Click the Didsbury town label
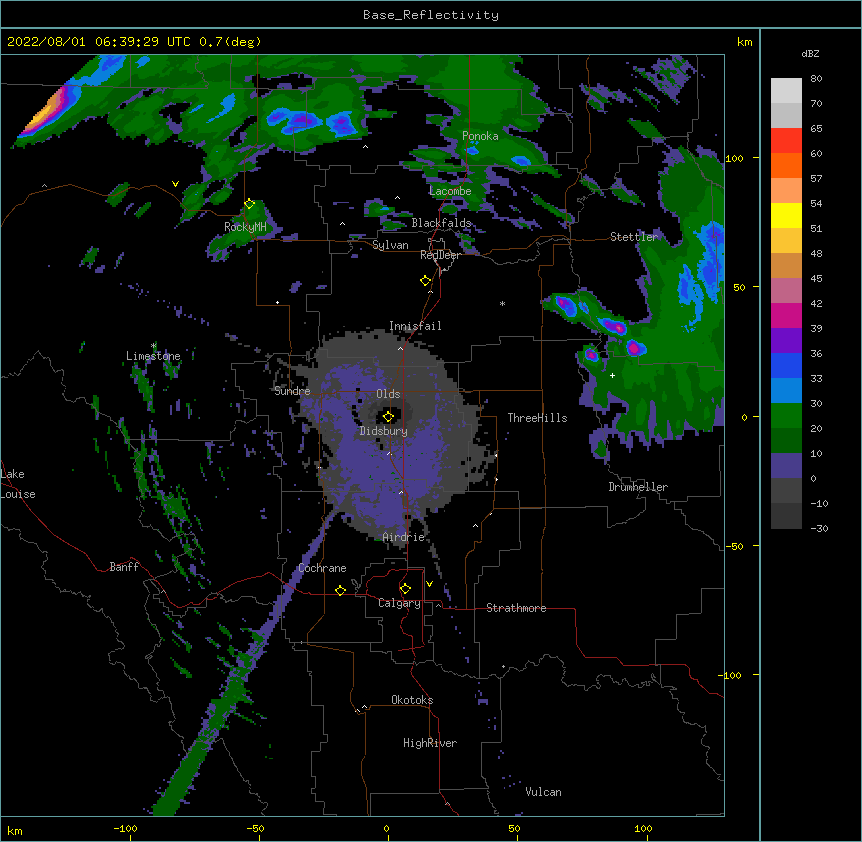 (383, 431)
